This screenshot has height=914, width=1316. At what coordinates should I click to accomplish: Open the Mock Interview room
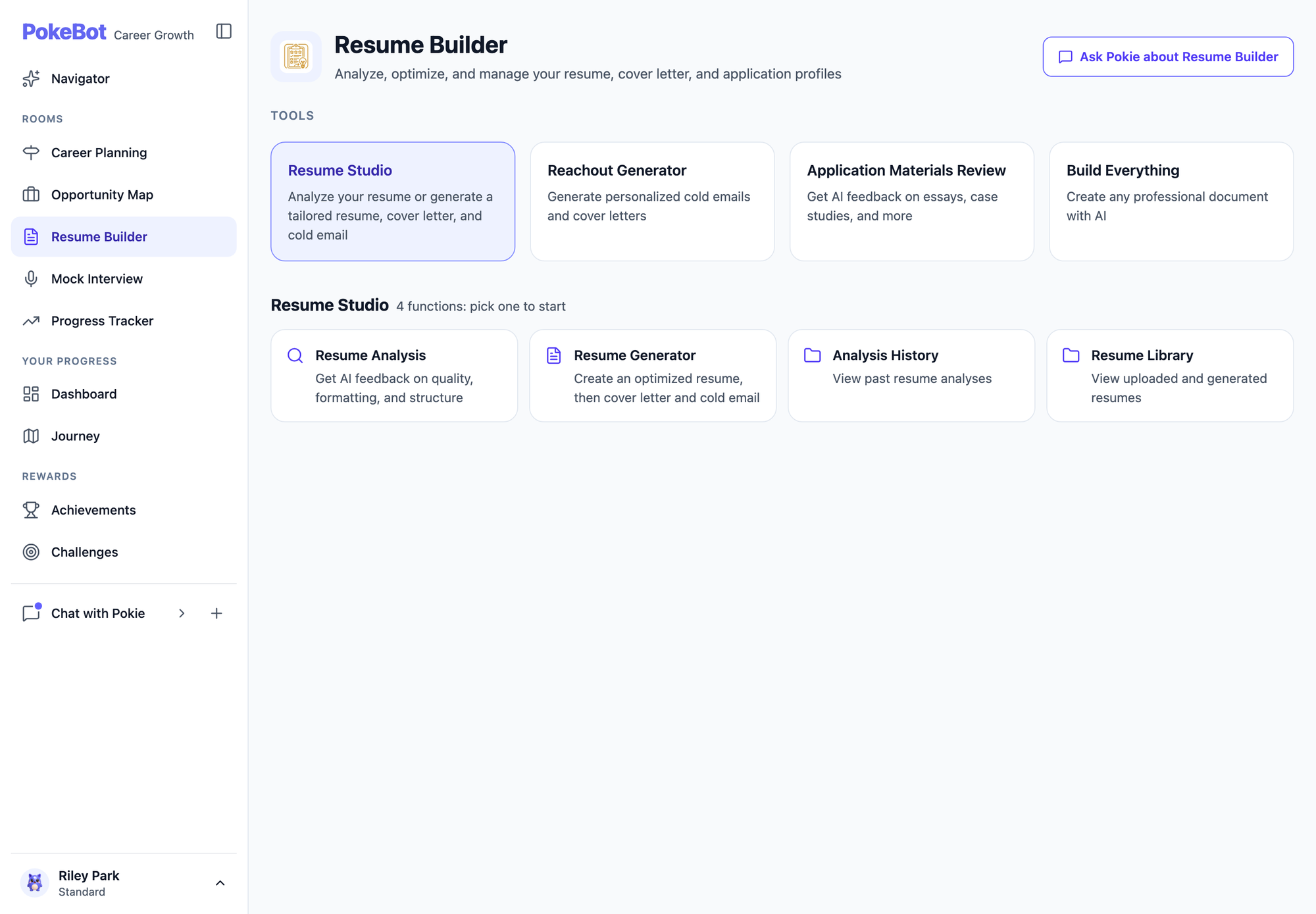point(124,279)
